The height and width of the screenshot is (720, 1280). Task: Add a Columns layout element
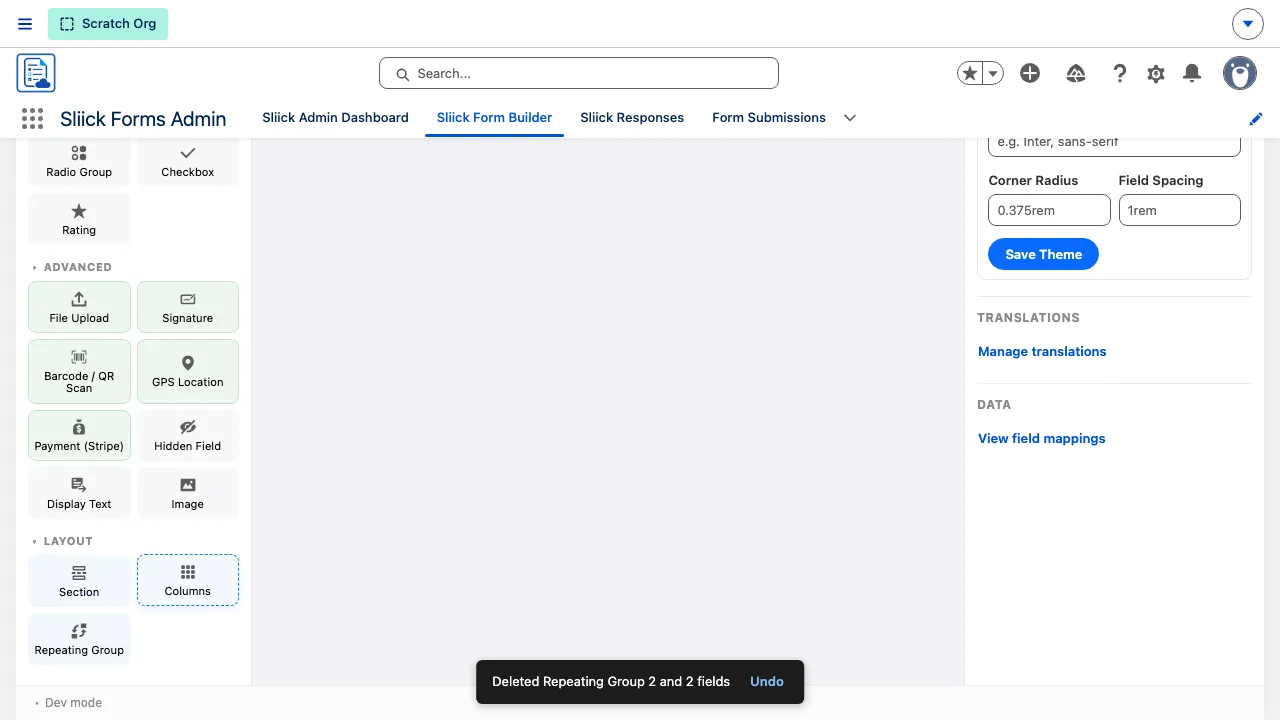point(188,580)
